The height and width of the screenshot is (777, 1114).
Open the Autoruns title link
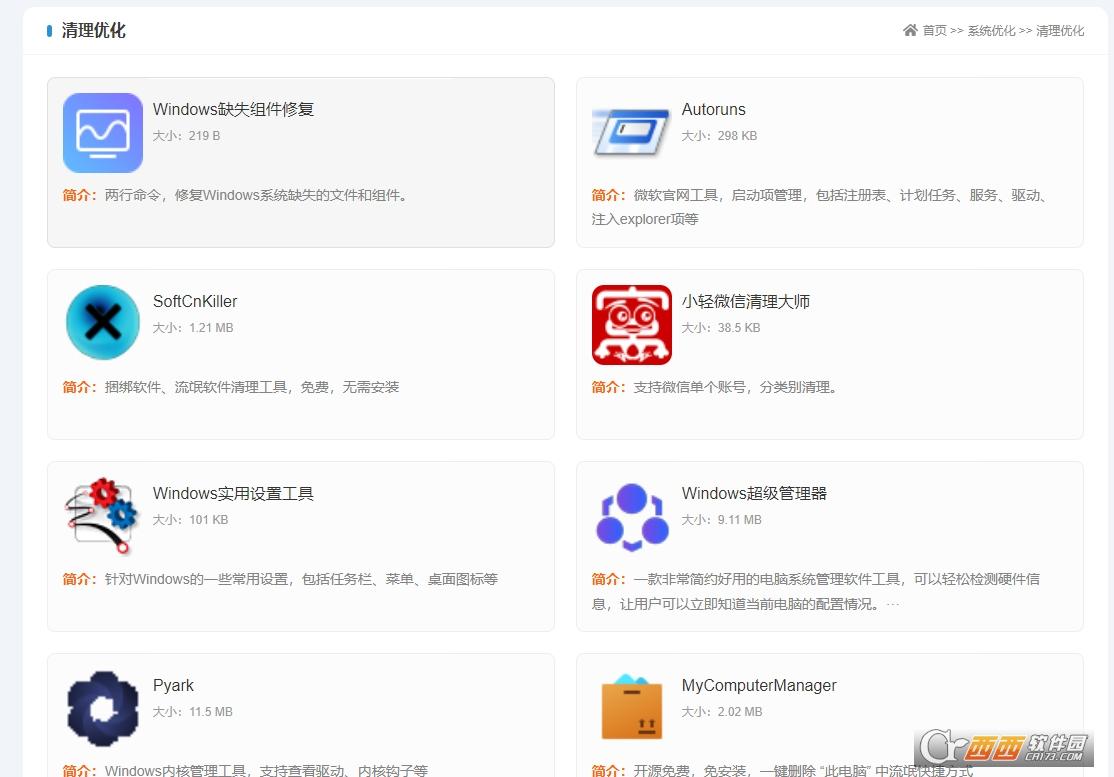tap(713, 109)
